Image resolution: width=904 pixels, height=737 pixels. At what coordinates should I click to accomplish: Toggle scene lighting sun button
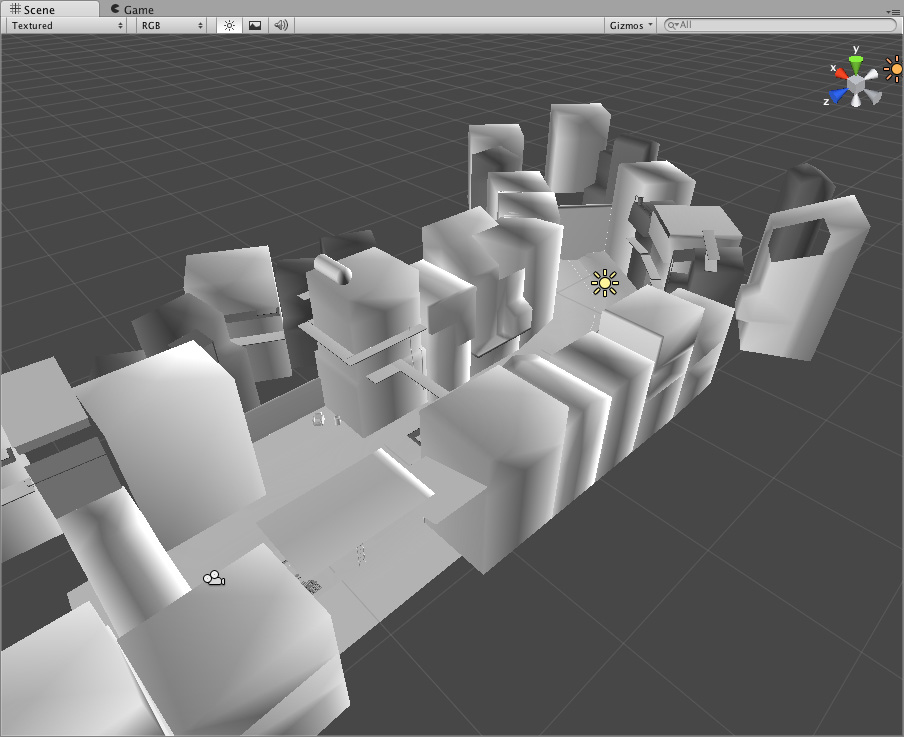tap(229, 25)
